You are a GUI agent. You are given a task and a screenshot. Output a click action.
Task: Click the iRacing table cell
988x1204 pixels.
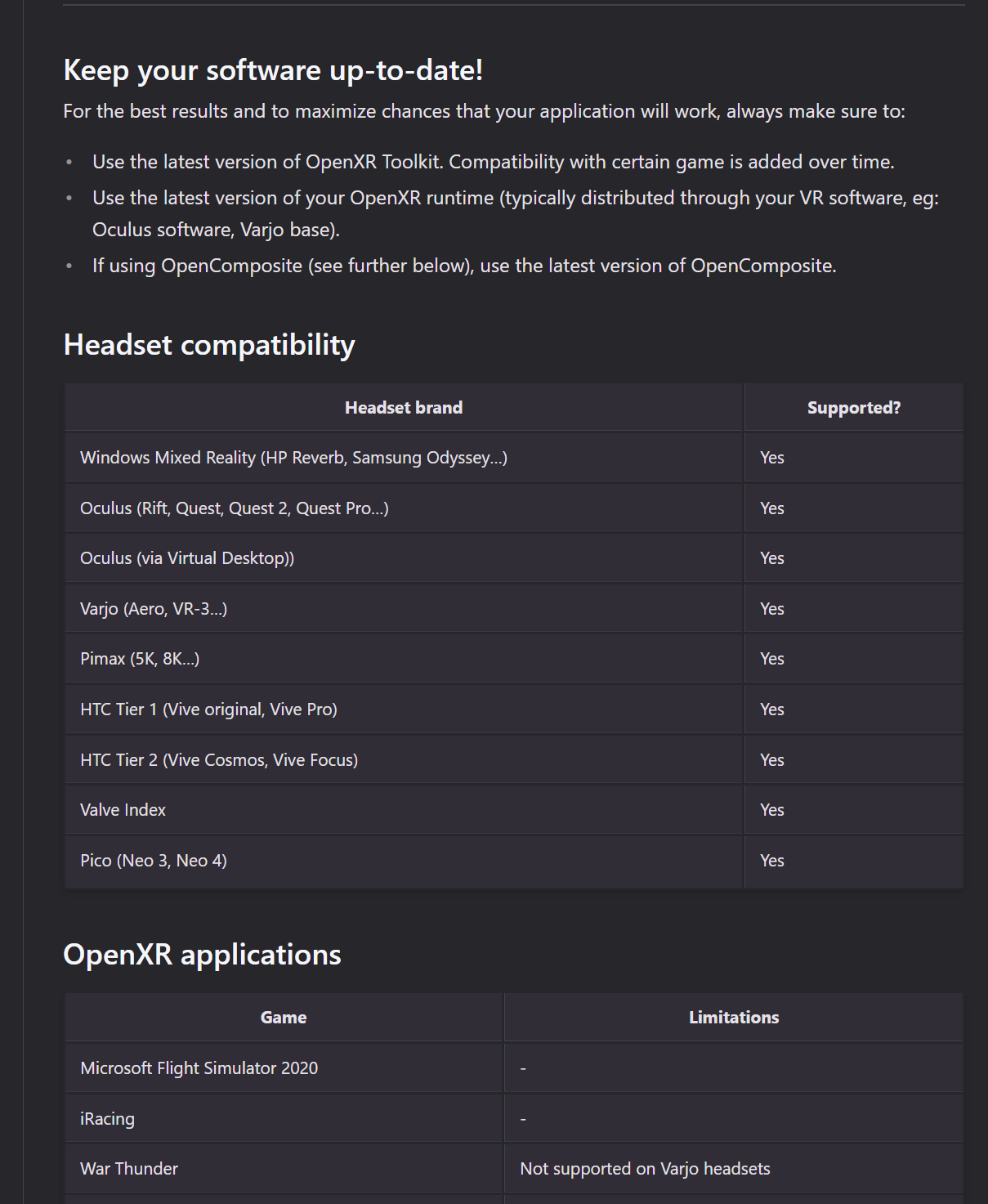point(107,1119)
